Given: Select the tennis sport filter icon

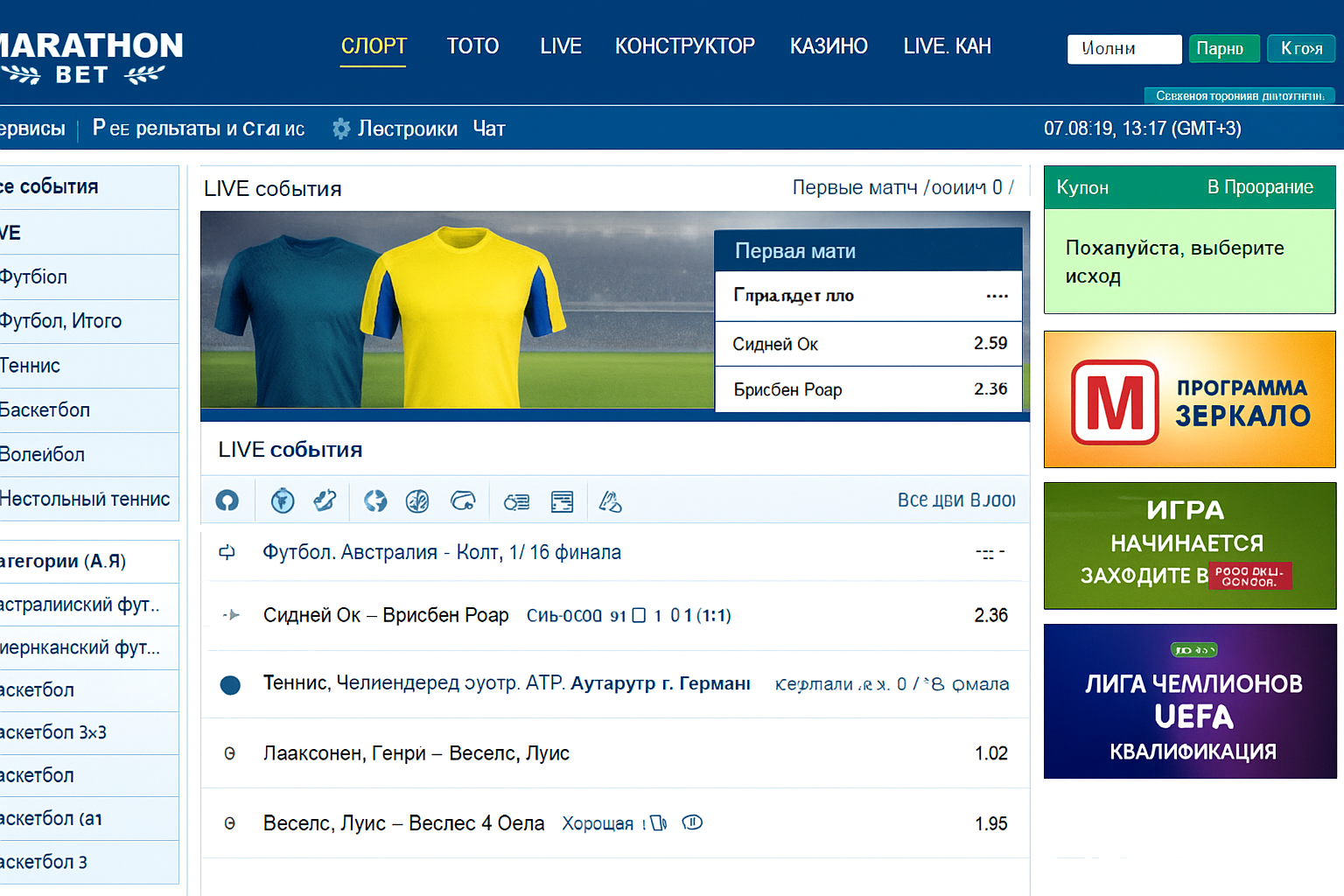Looking at the screenshot, I should coord(325,500).
